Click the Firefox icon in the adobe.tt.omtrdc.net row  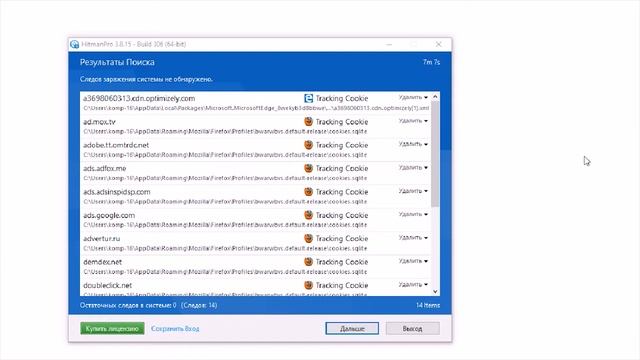pyautogui.click(x=309, y=145)
